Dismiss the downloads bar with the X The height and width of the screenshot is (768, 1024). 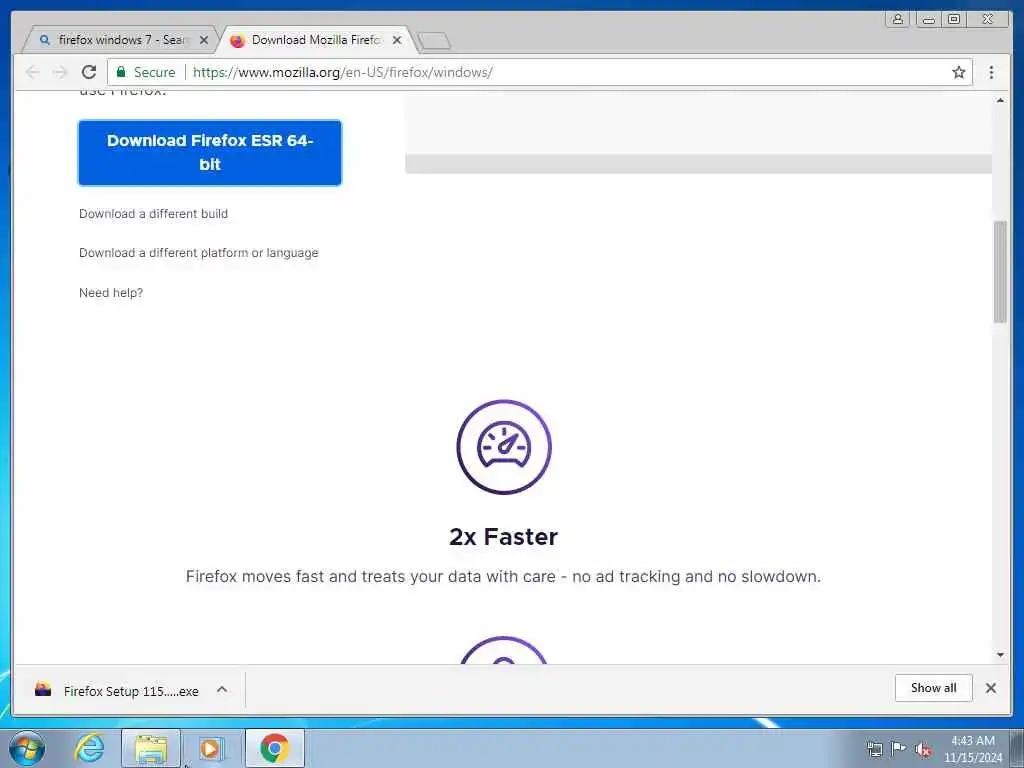991,688
